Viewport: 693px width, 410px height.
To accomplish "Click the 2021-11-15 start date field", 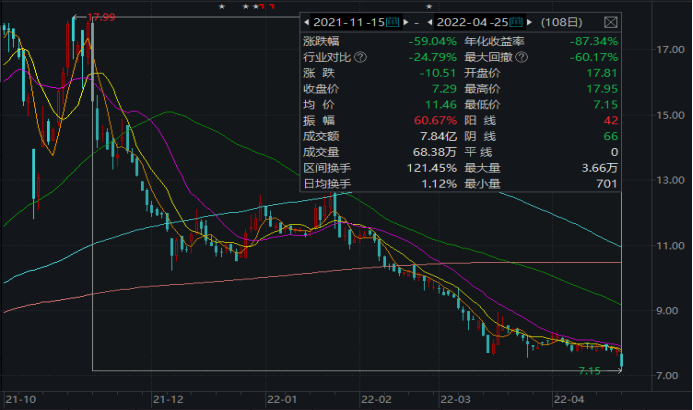I will (x=348, y=21).
